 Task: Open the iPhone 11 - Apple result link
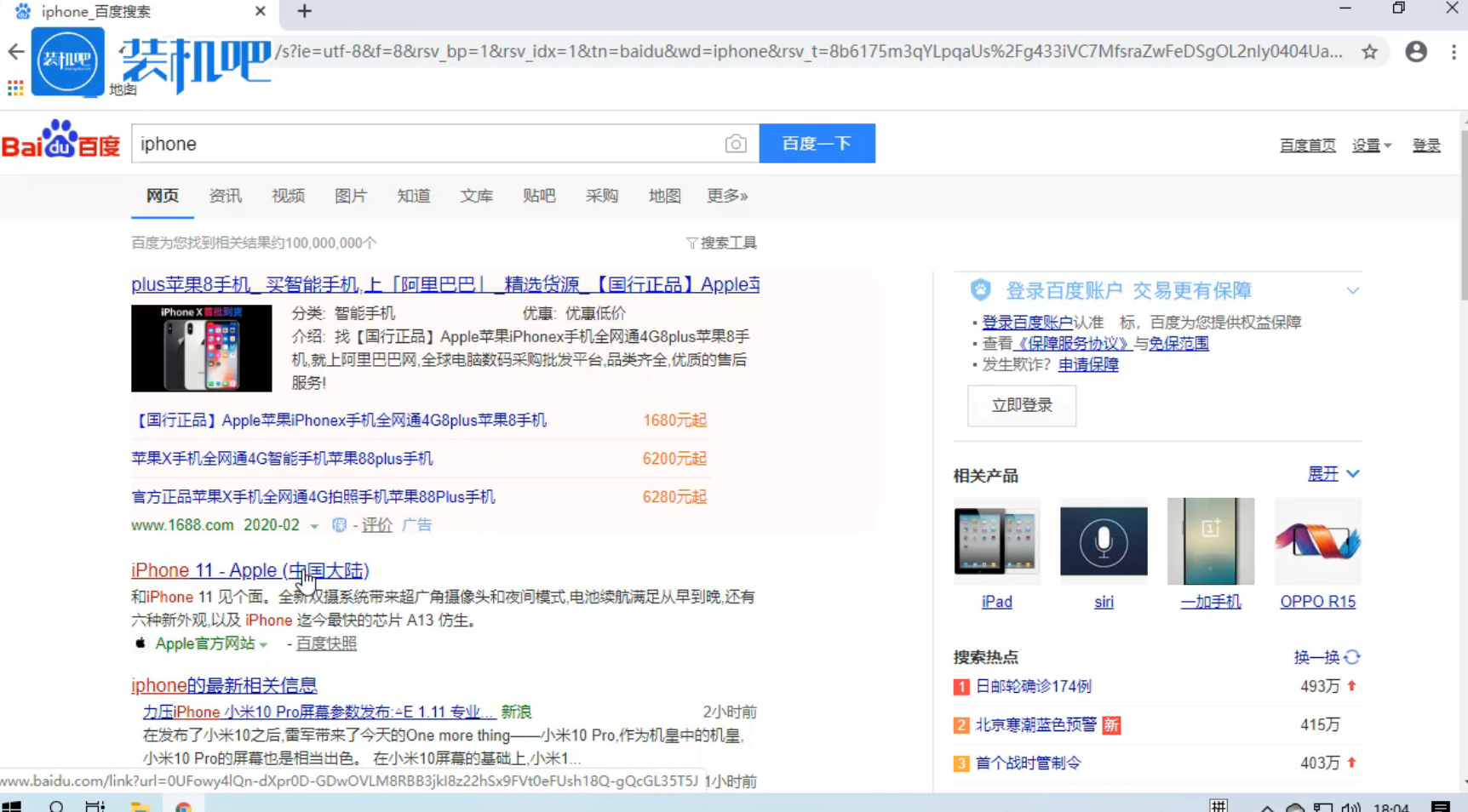click(249, 570)
